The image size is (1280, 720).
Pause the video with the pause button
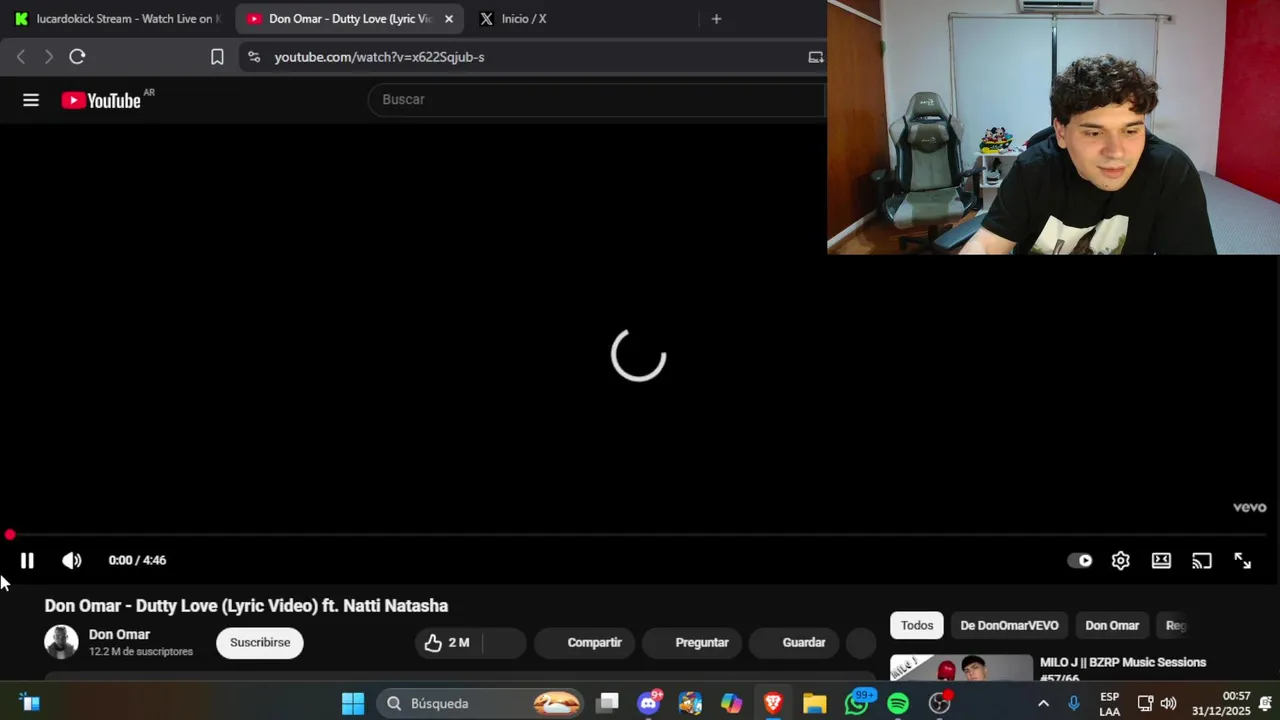27,561
